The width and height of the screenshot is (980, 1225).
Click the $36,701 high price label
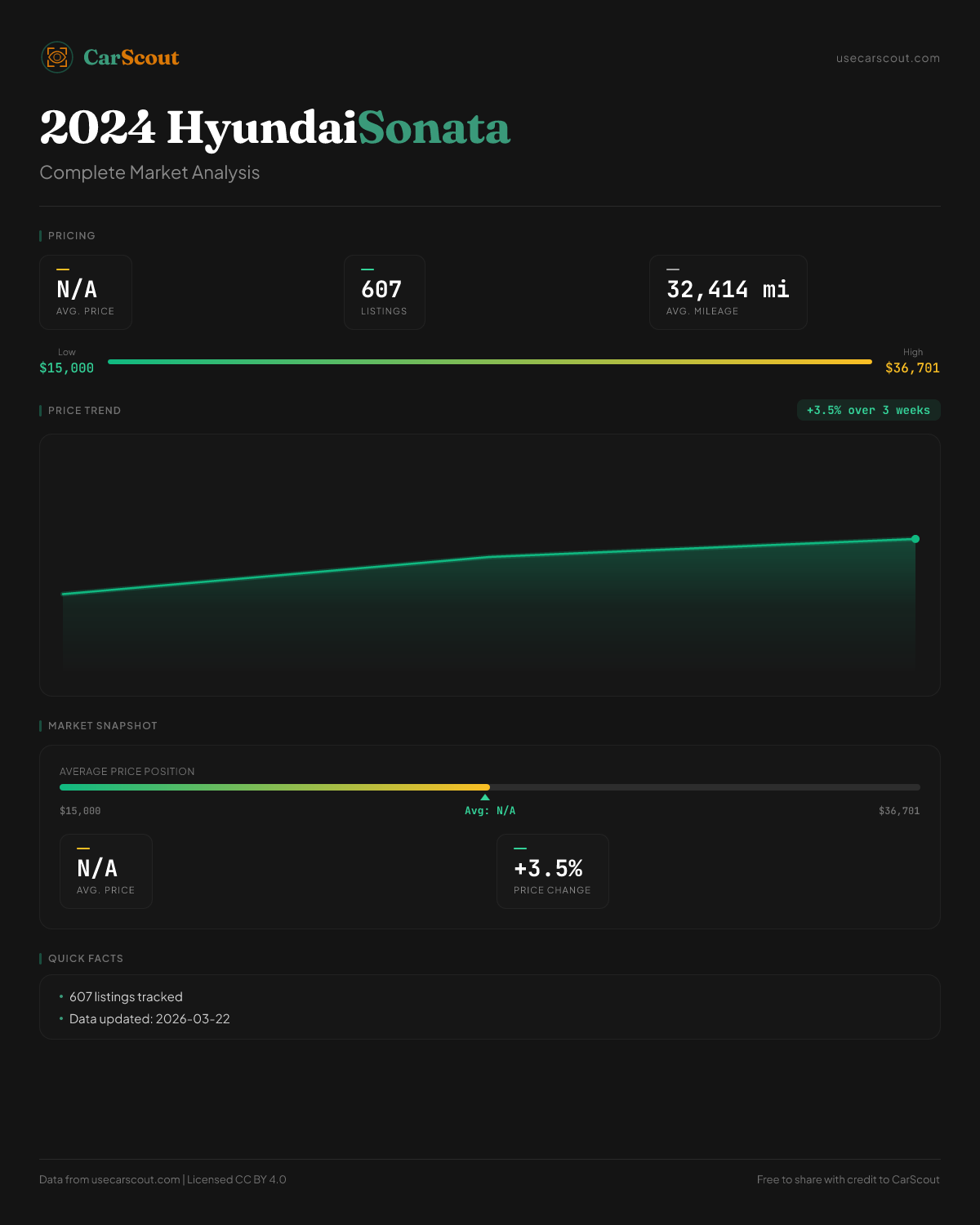912,368
